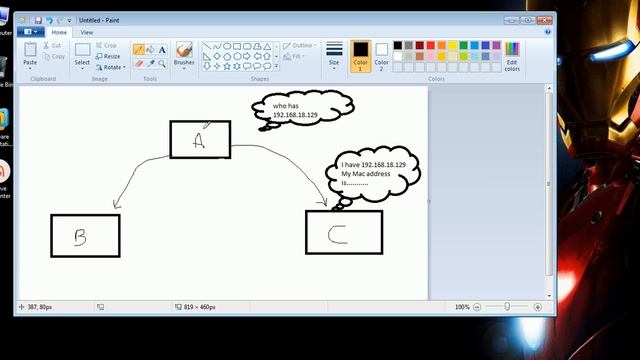This screenshot has width=640, height=360.
Task: Choose the Five-point star shape
Action: (227, 66)
